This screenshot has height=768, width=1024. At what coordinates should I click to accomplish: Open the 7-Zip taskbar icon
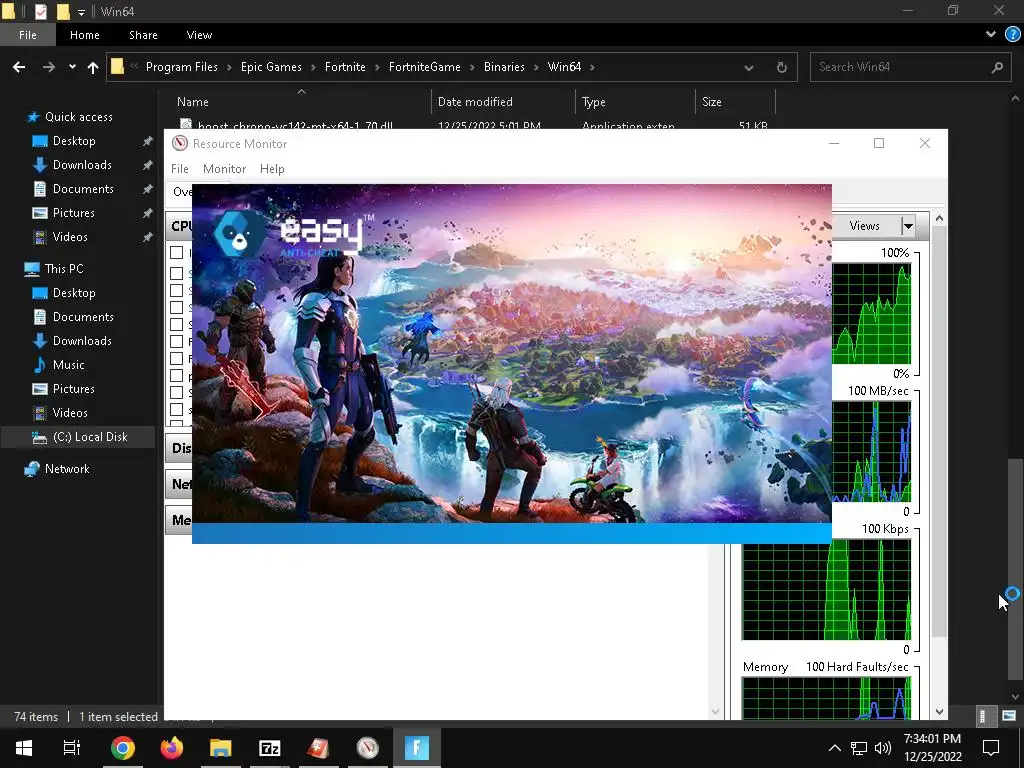click(x=270, y=748)
